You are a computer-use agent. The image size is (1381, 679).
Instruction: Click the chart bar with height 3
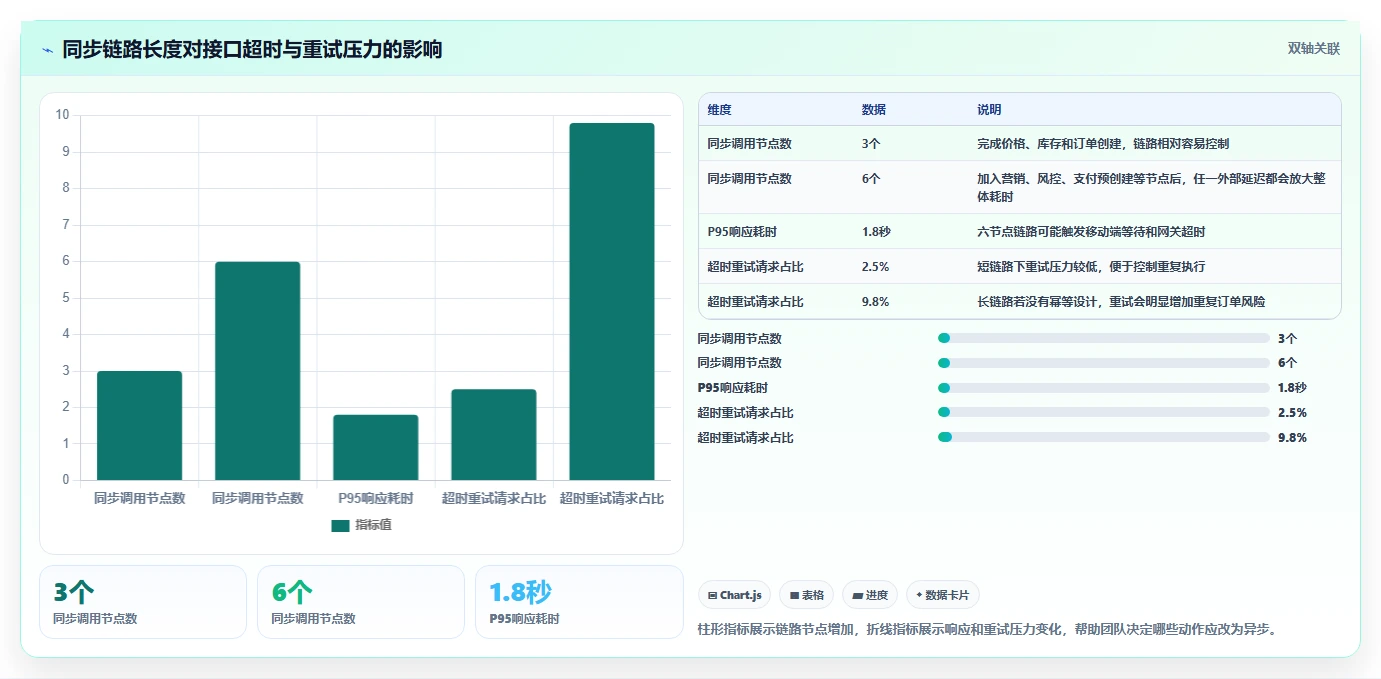(x=140, y=425)
